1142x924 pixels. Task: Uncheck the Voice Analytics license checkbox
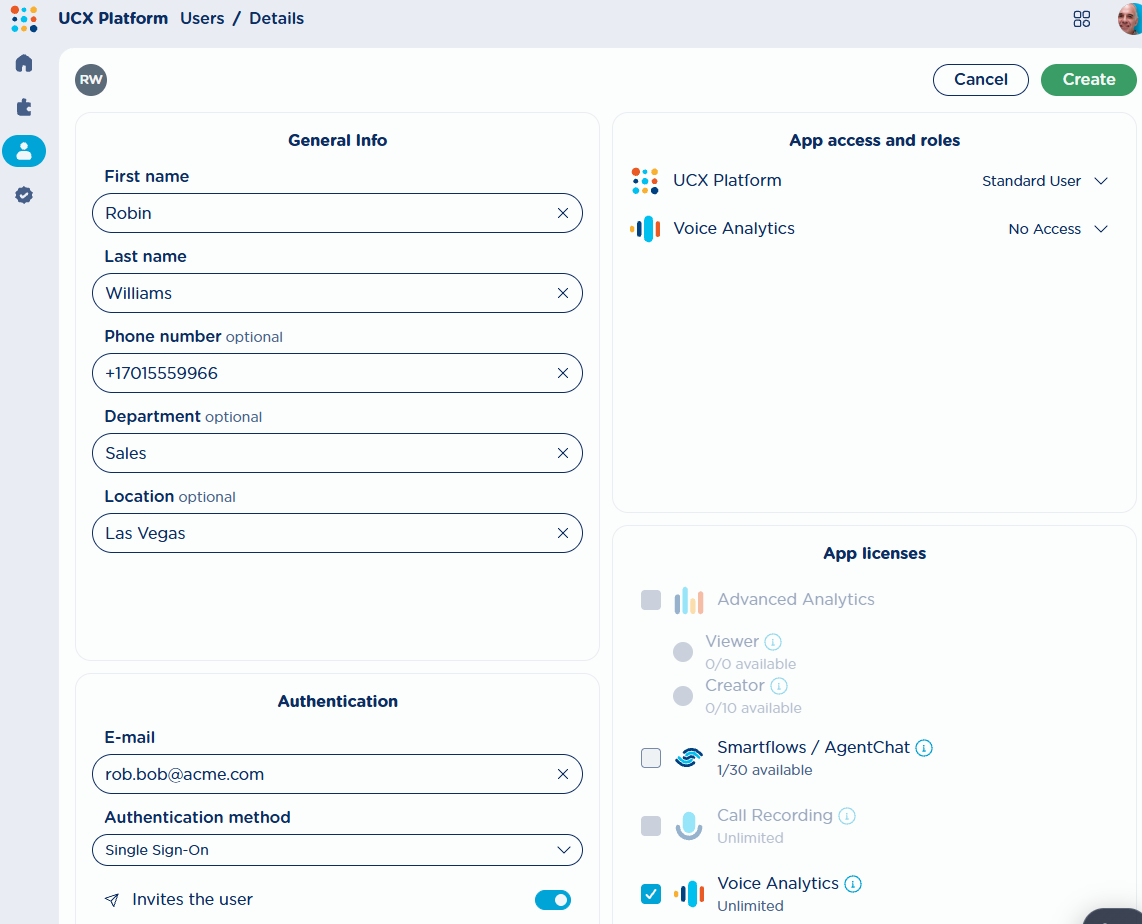click(x=651, y=893)
